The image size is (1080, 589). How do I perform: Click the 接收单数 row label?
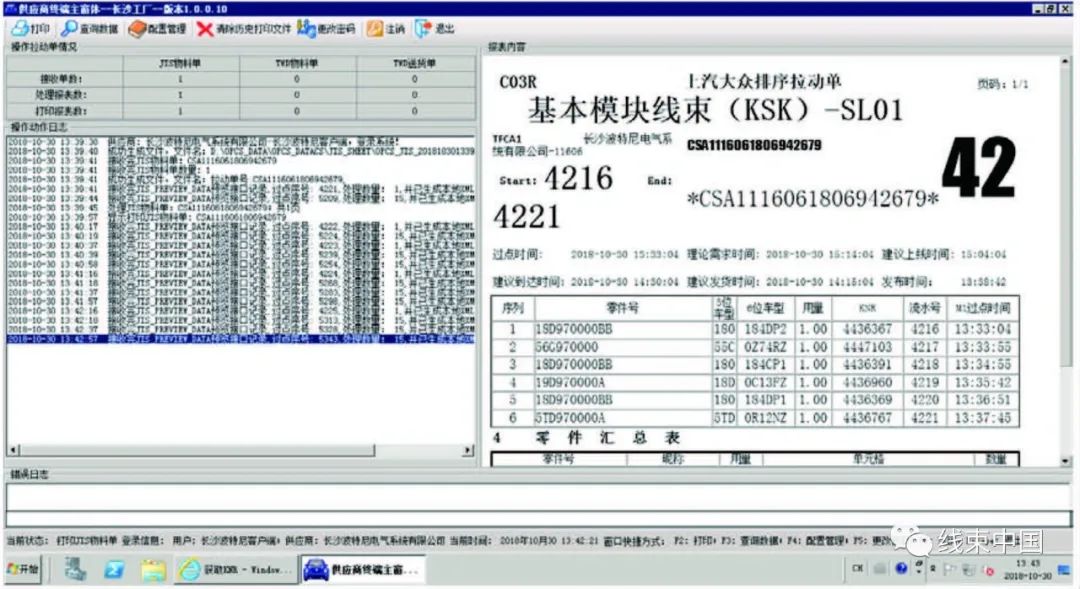61,79
